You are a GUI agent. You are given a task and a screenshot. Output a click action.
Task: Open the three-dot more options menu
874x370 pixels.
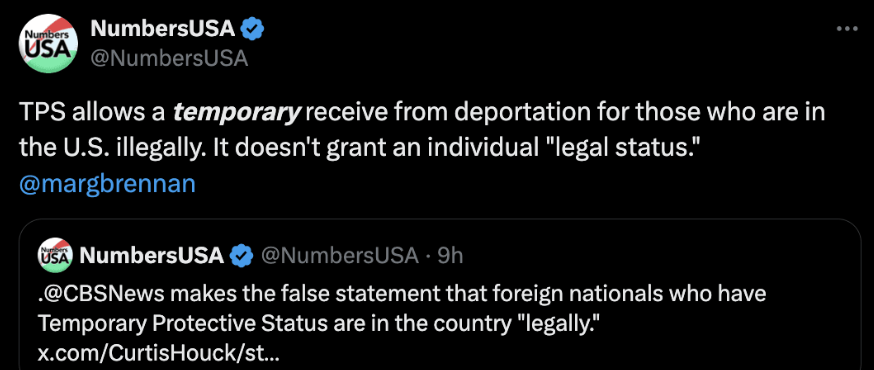coord(847,28)
